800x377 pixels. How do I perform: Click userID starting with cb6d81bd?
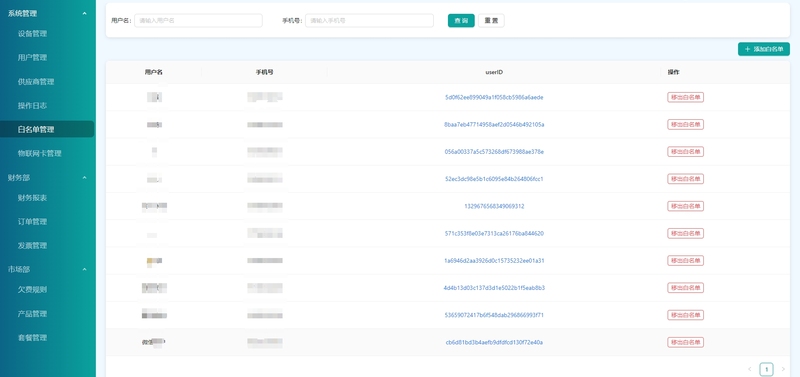[494, 342]
